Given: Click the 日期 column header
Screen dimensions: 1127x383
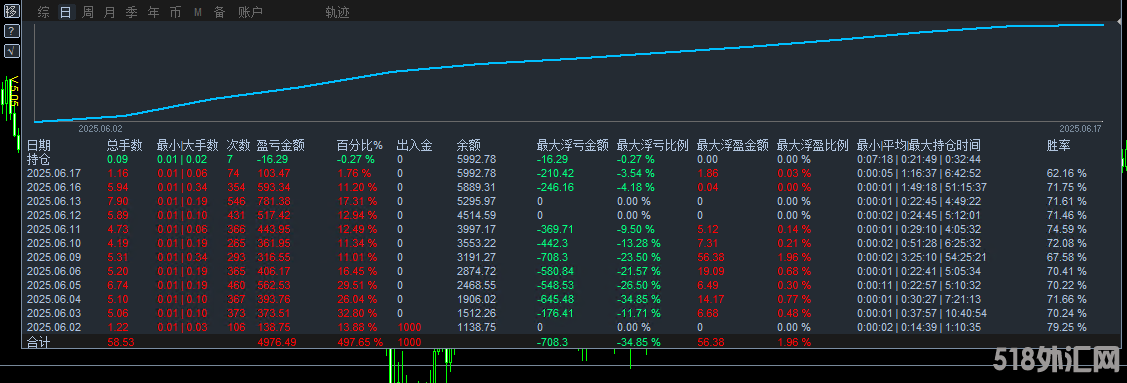Looking at the screenshot, I should coord(39,145).
